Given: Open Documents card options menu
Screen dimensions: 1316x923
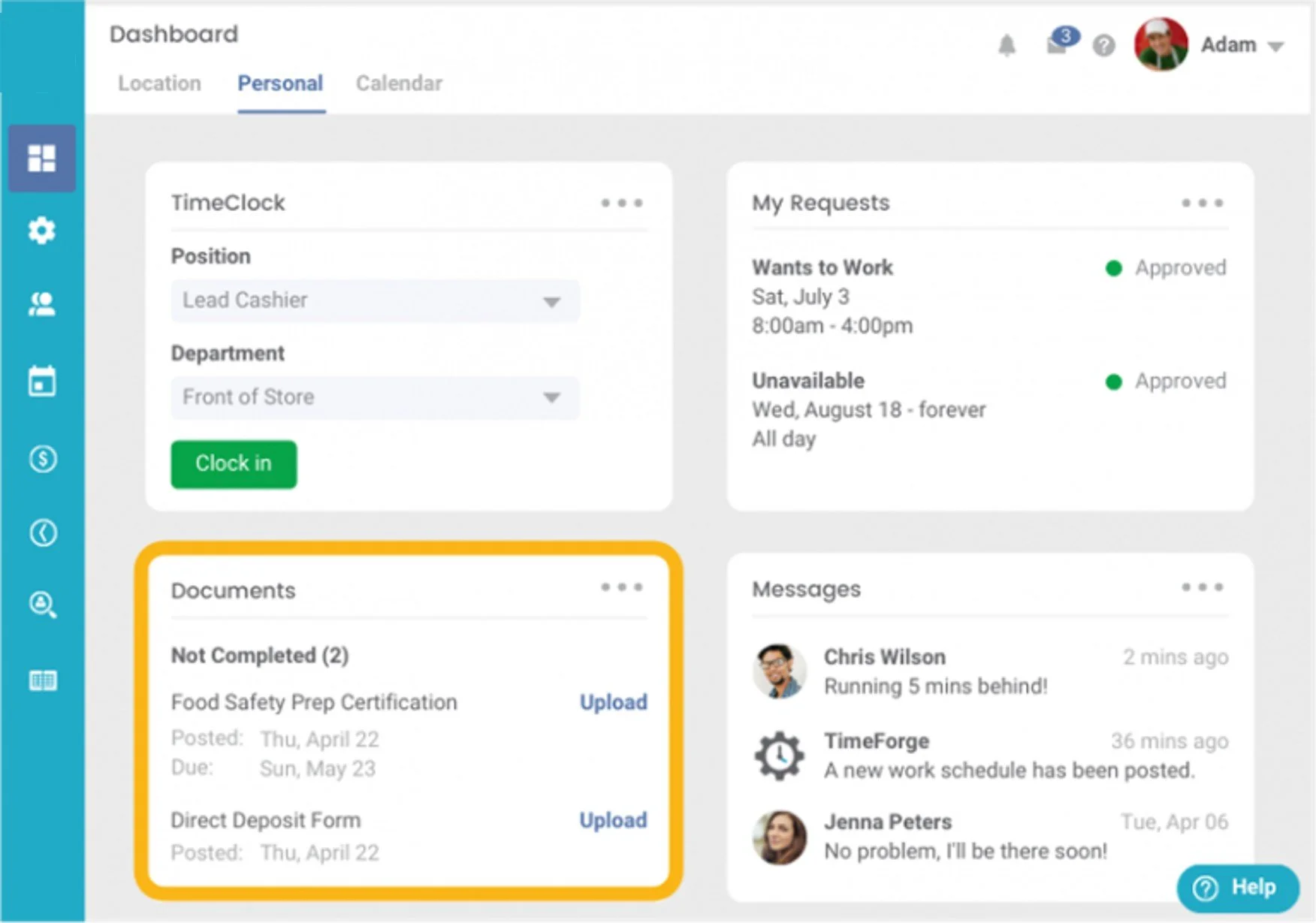Looking at the screenshot, I should 622,587.
